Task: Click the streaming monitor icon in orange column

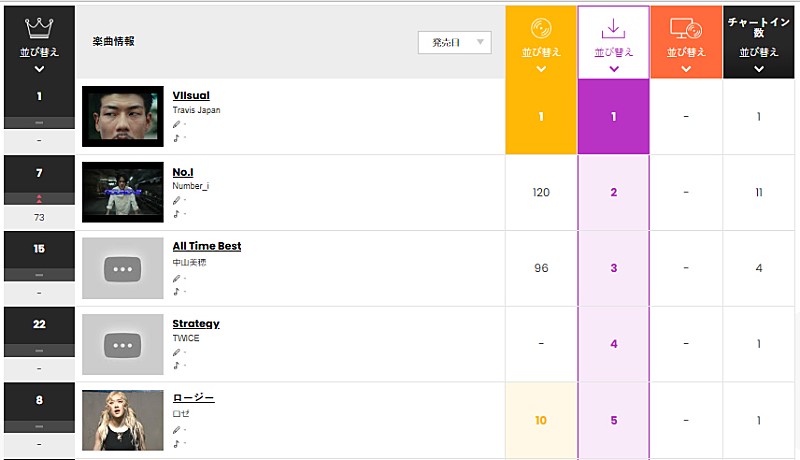Action: [x=686, y=28]
